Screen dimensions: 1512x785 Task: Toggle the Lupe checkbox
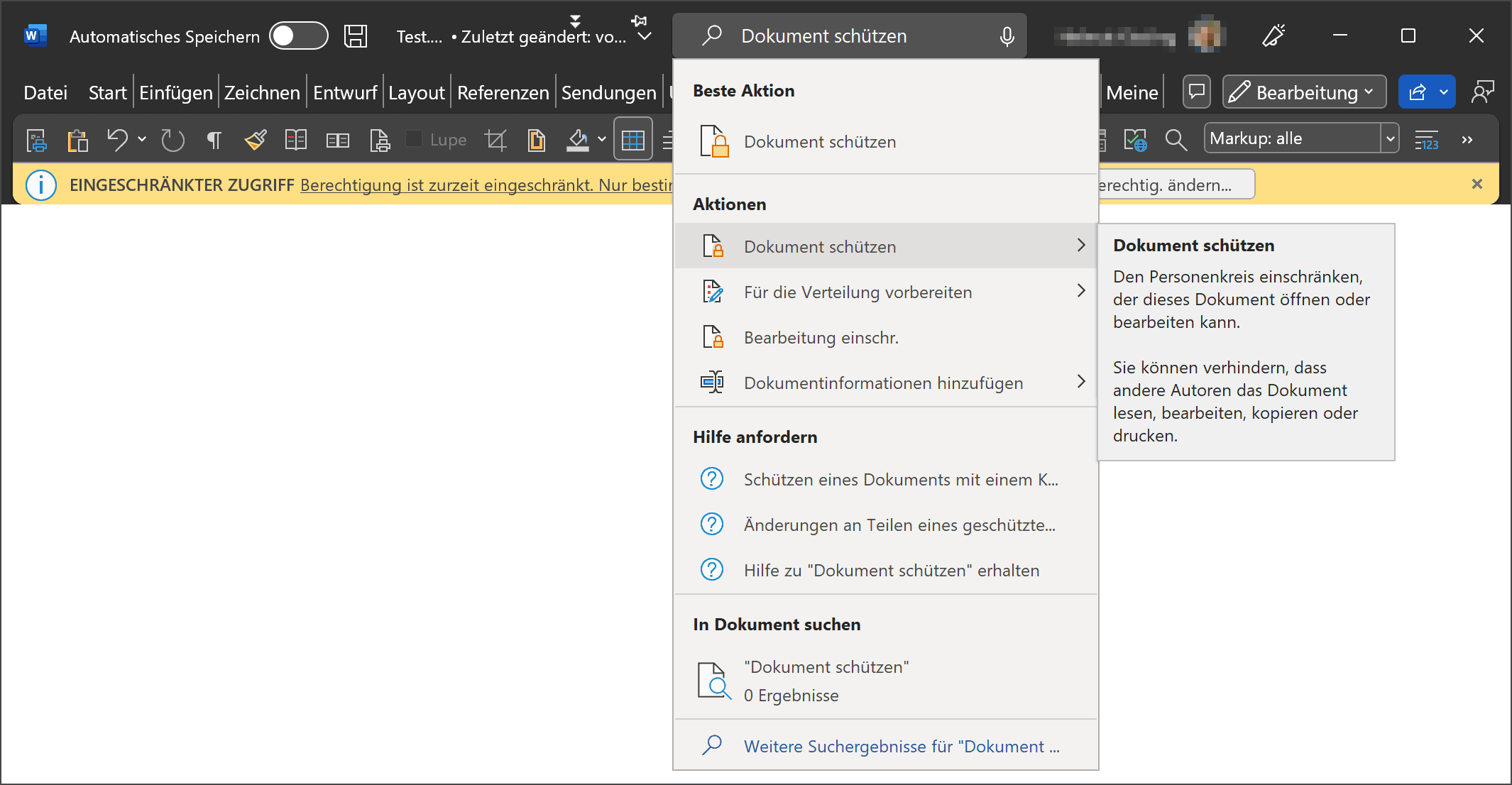click(x=414, y=139)
